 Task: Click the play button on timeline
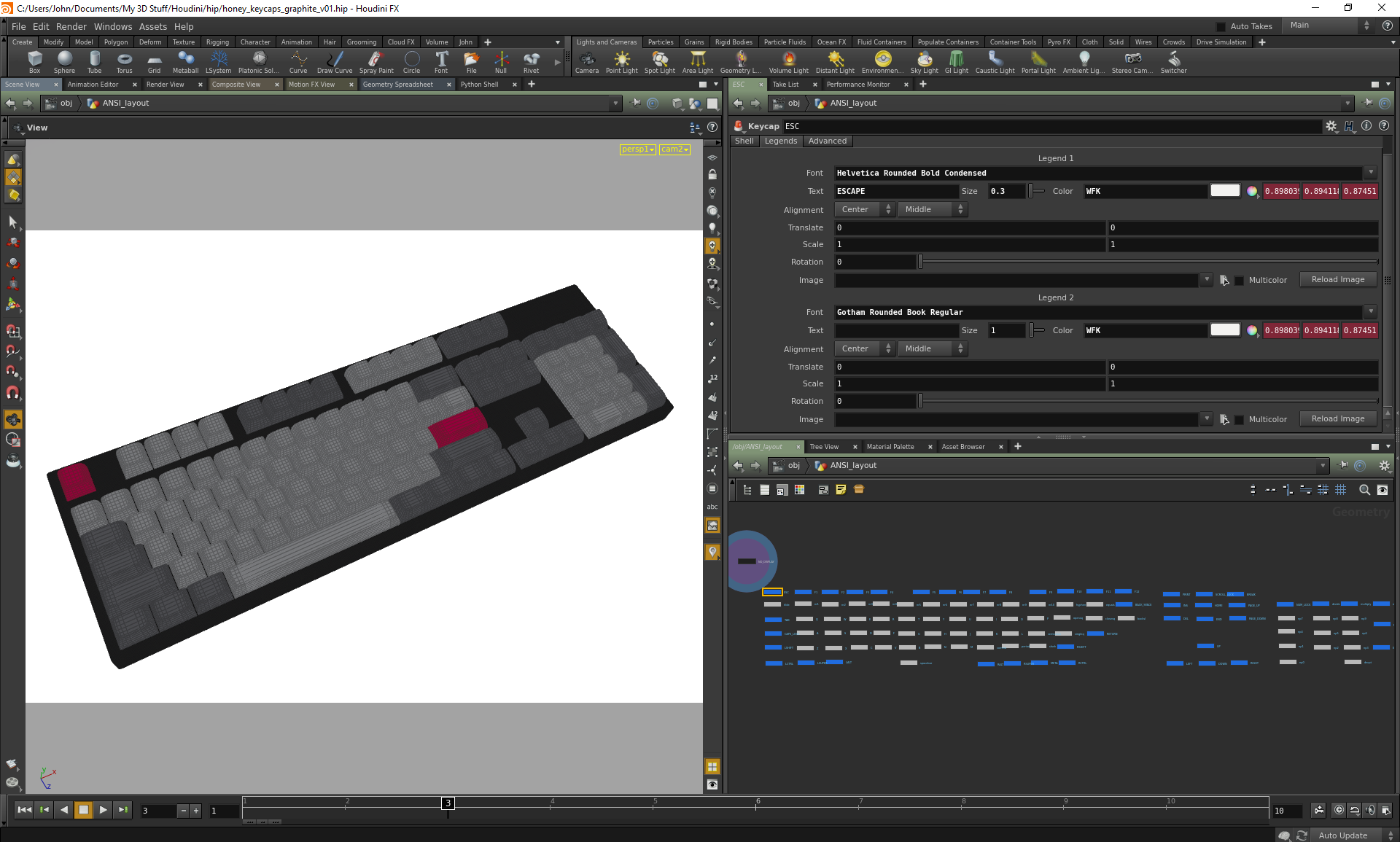coord(103,810)
